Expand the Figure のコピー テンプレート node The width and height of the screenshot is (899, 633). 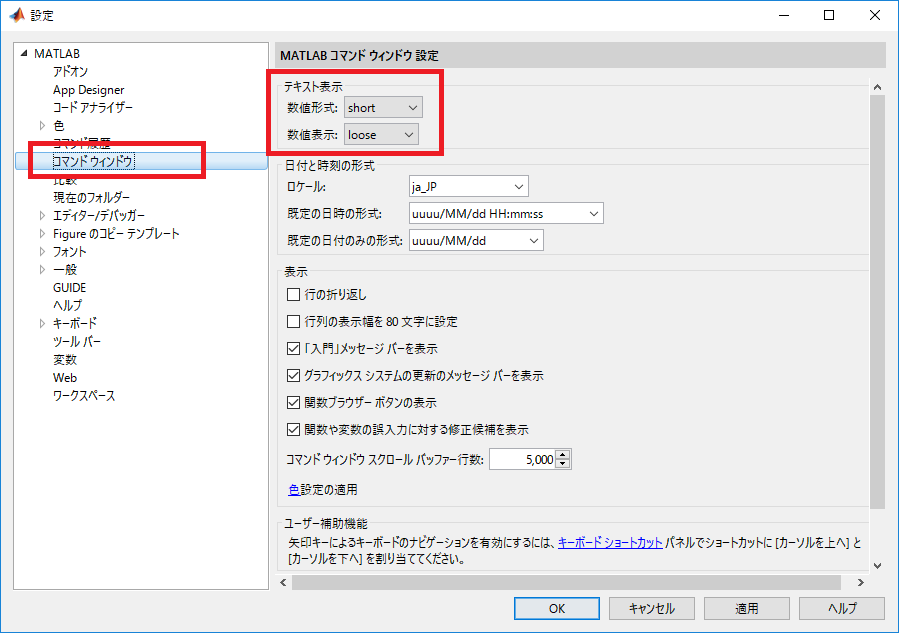coord(42,233)
